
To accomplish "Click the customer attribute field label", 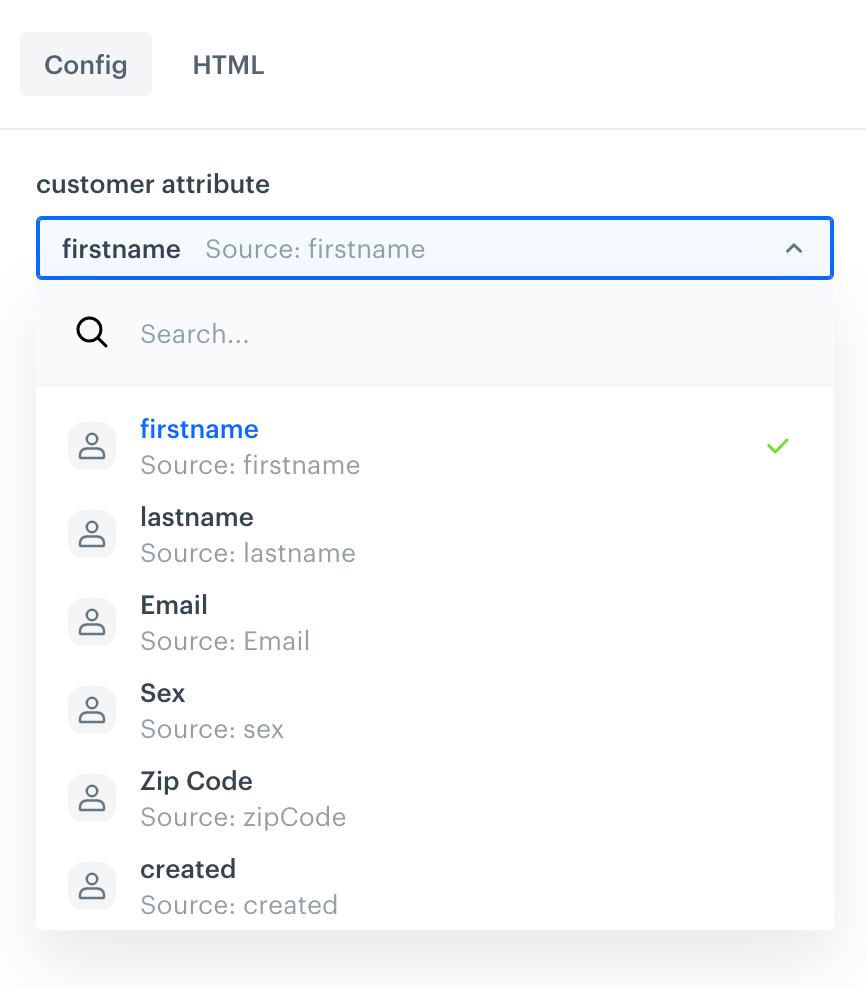I will click(x=153, y=184).
